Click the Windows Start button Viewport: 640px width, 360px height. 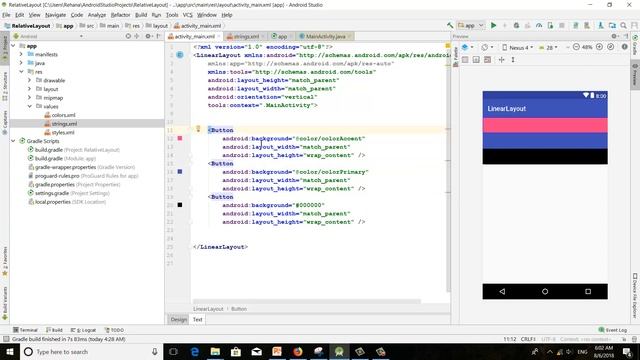point(9,351)
